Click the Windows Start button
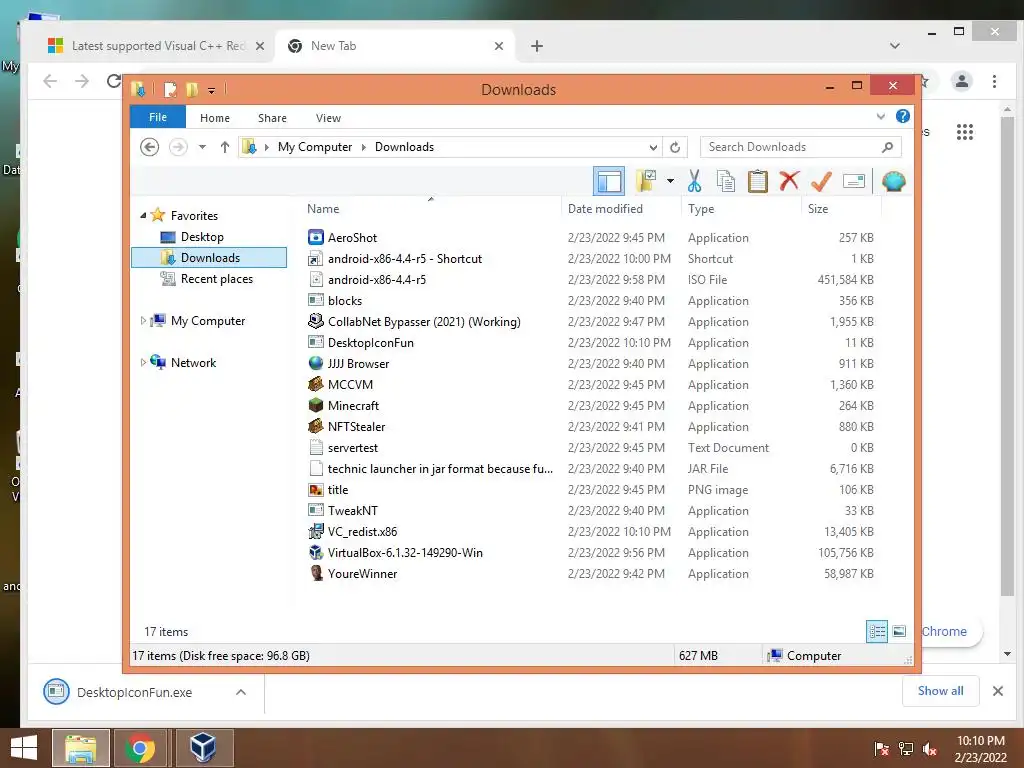Screen dimensions: 1024x768 (x=24, y=748)
